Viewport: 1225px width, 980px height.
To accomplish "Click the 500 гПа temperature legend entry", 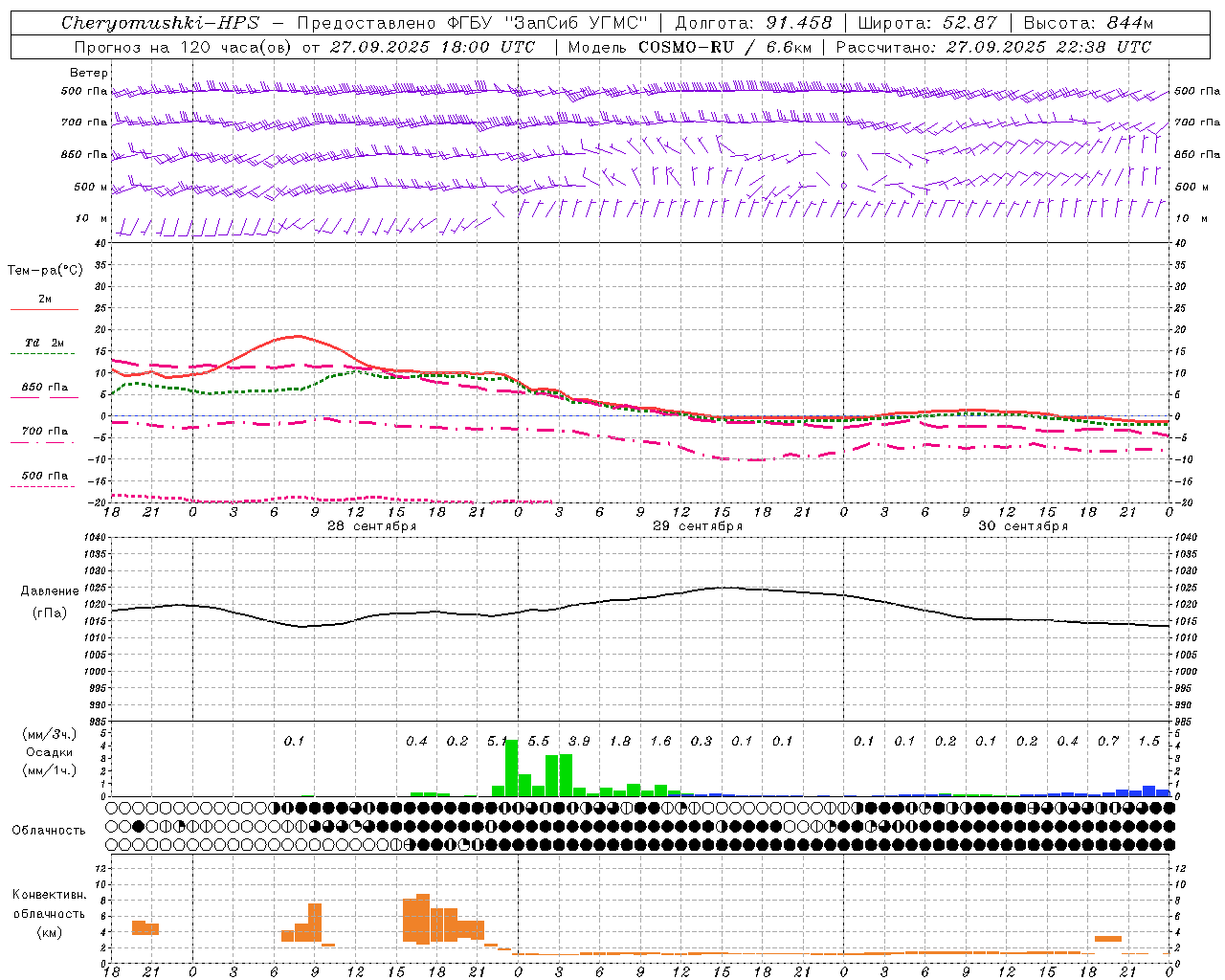I will pyautogui.click(x=45, y=479).
